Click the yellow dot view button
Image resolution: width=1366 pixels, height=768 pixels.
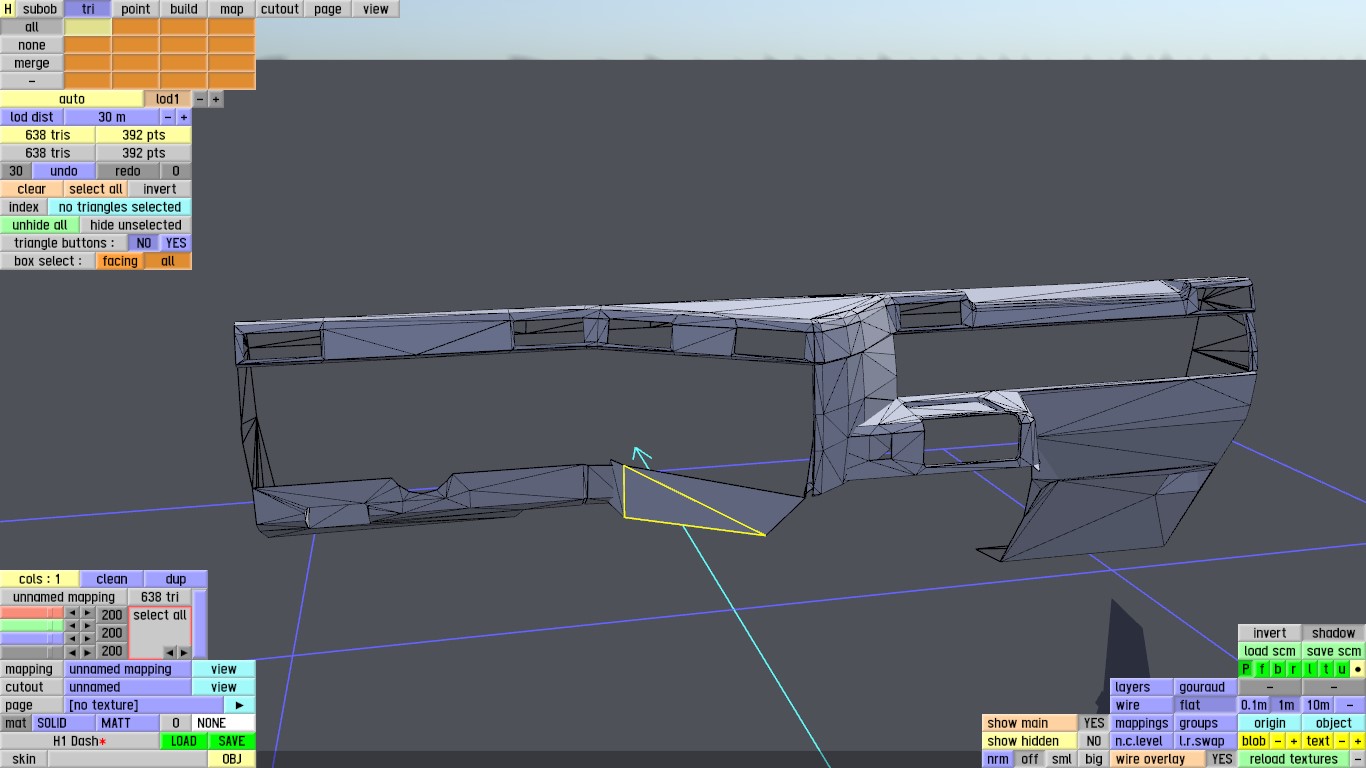point(1357,669)
